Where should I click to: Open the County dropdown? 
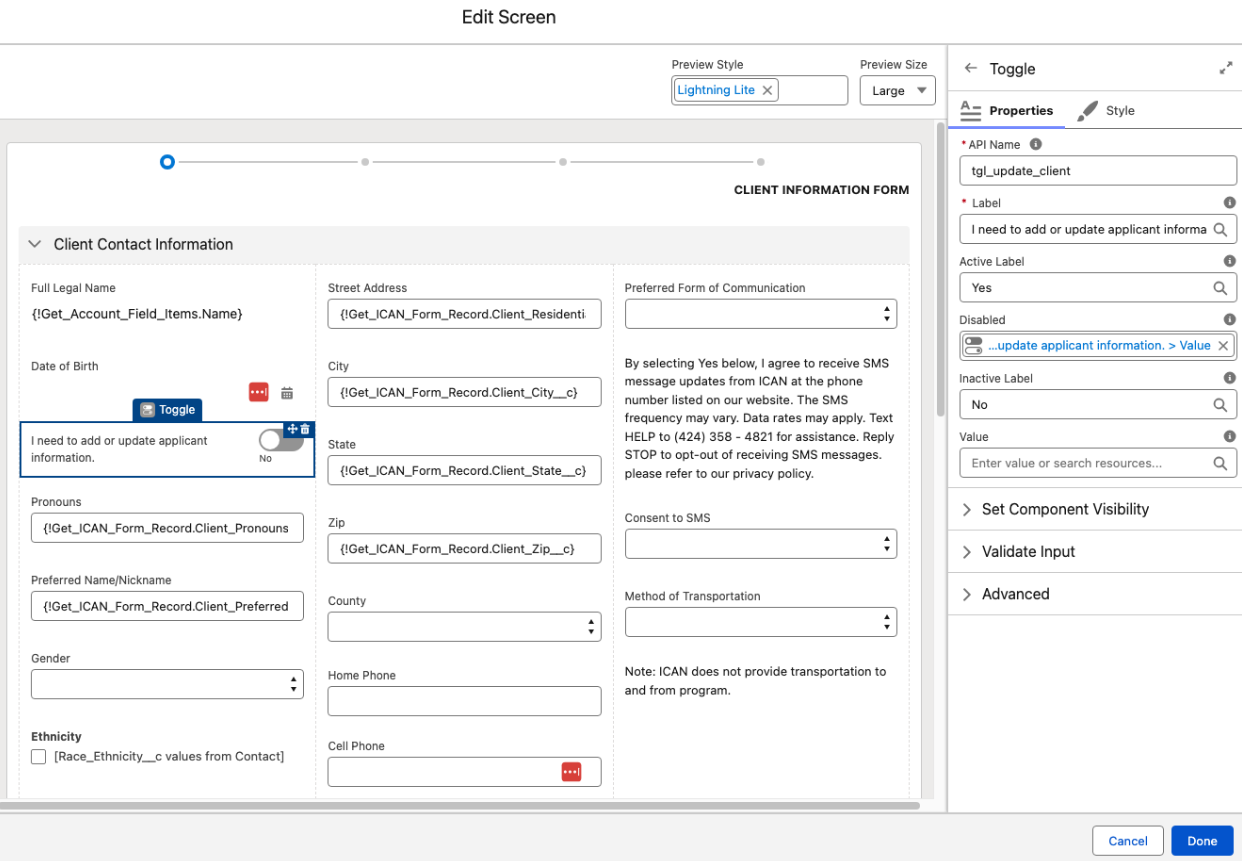coord(464,627)
